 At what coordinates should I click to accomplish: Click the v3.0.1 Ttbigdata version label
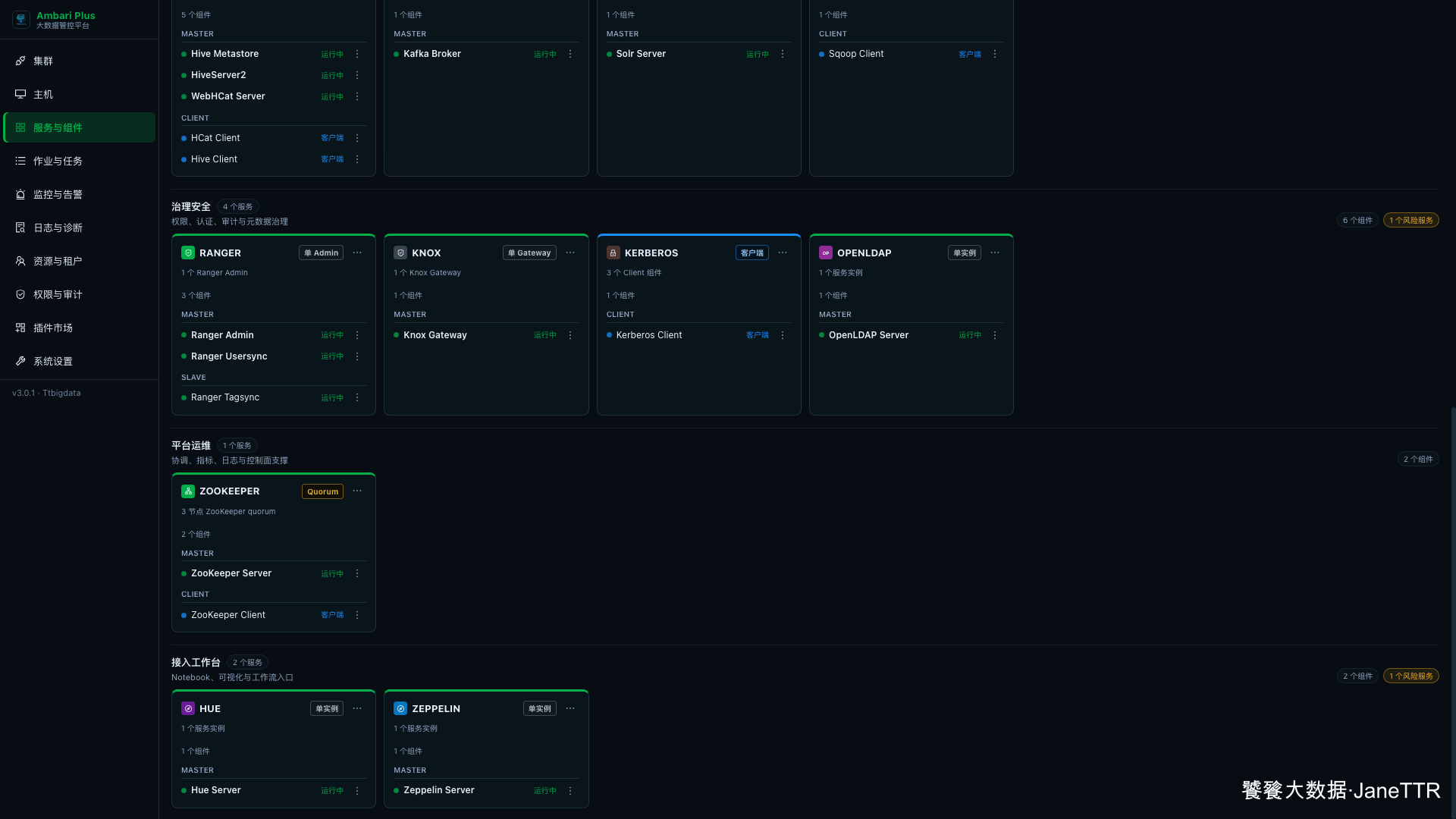pos(46,393)
